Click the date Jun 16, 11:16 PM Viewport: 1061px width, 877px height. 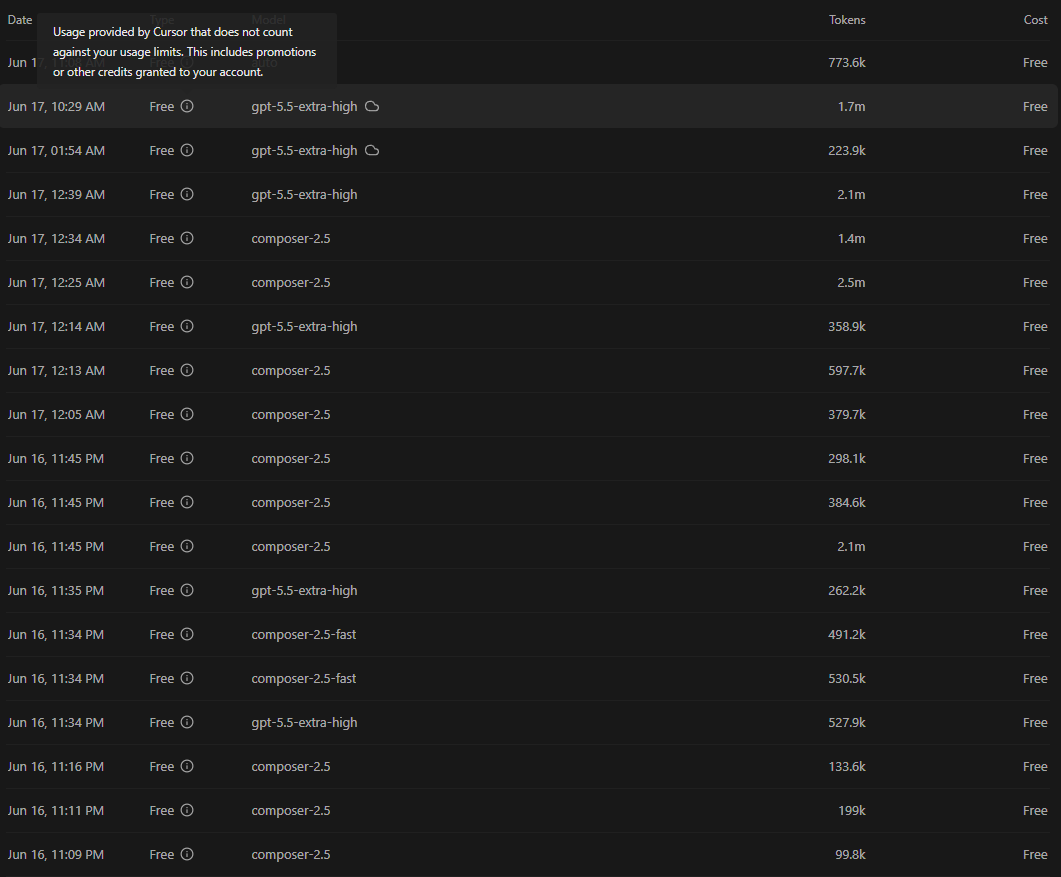click(x=55, y=766)
